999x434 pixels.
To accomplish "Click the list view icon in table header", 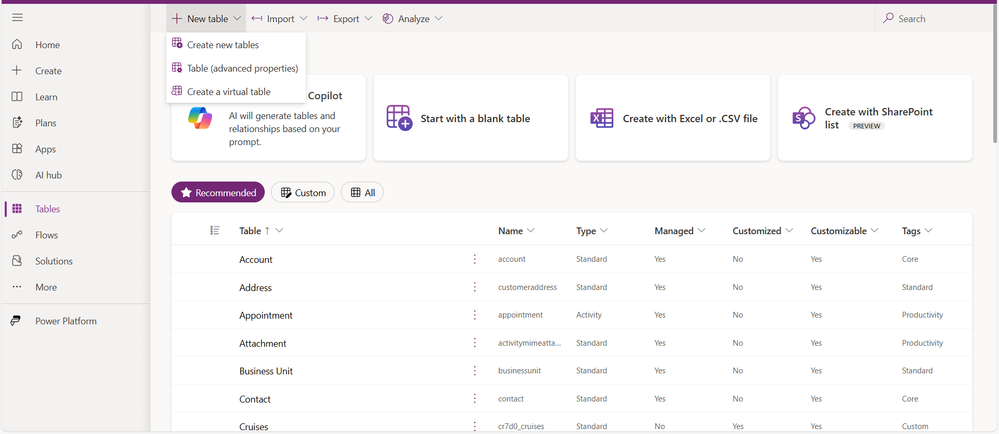I will pos(215,230).
